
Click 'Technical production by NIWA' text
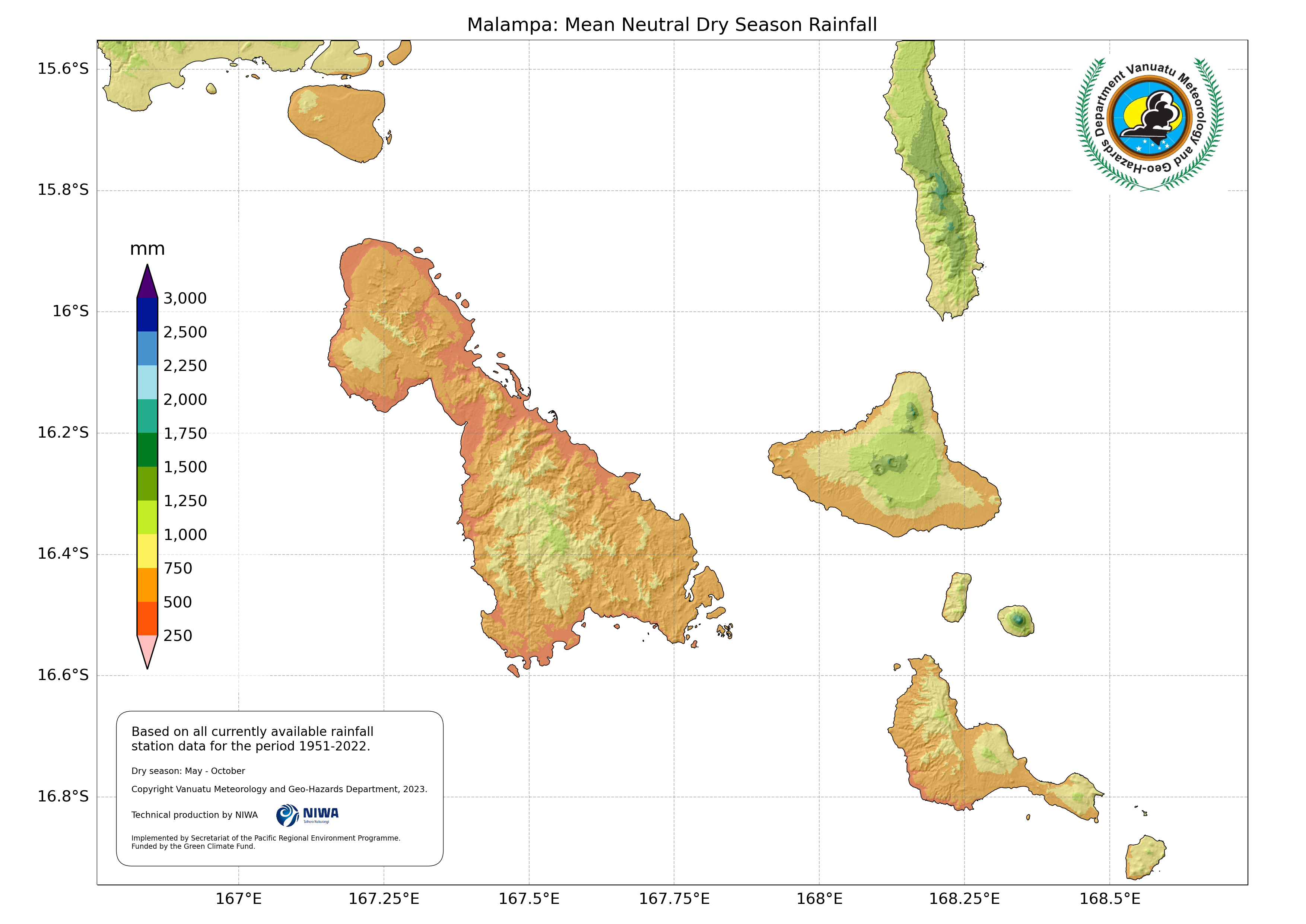pos(194,815)
